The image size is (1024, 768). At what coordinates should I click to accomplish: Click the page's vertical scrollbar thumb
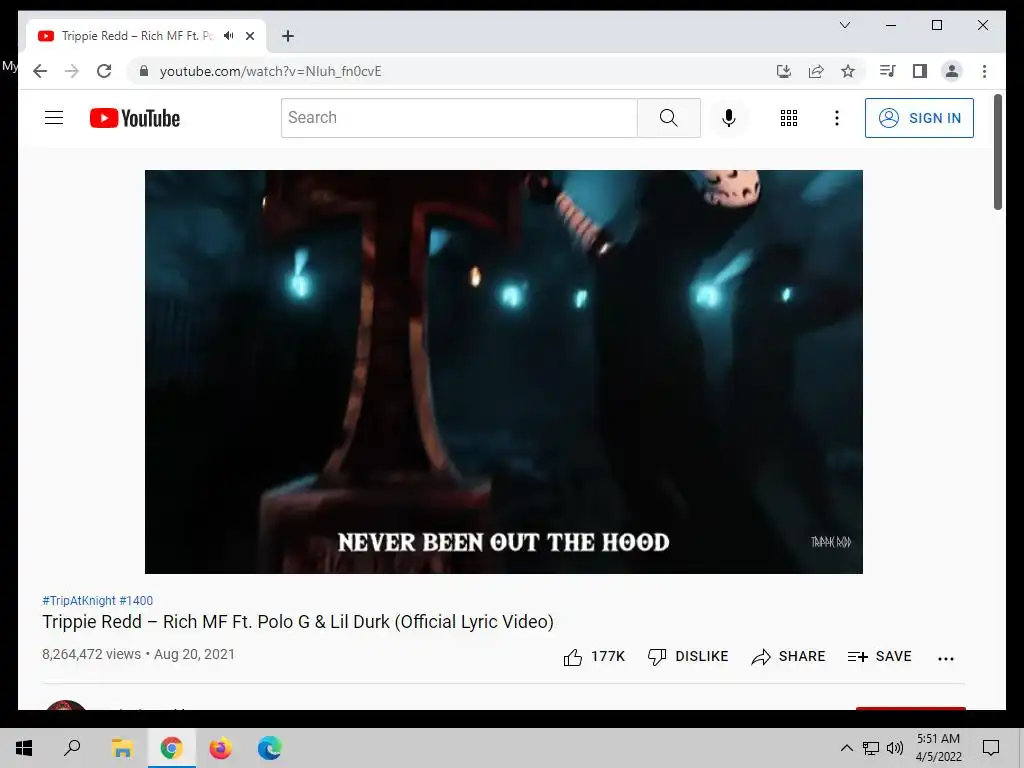997,152
